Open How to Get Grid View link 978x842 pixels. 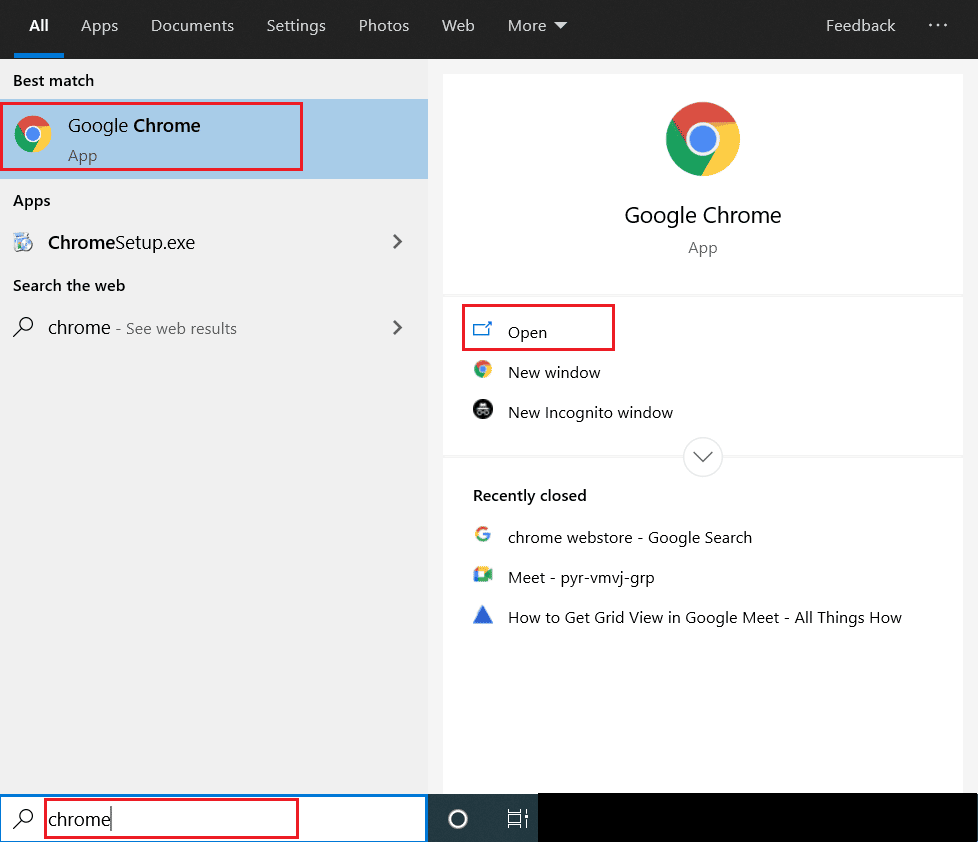point(704,617)
